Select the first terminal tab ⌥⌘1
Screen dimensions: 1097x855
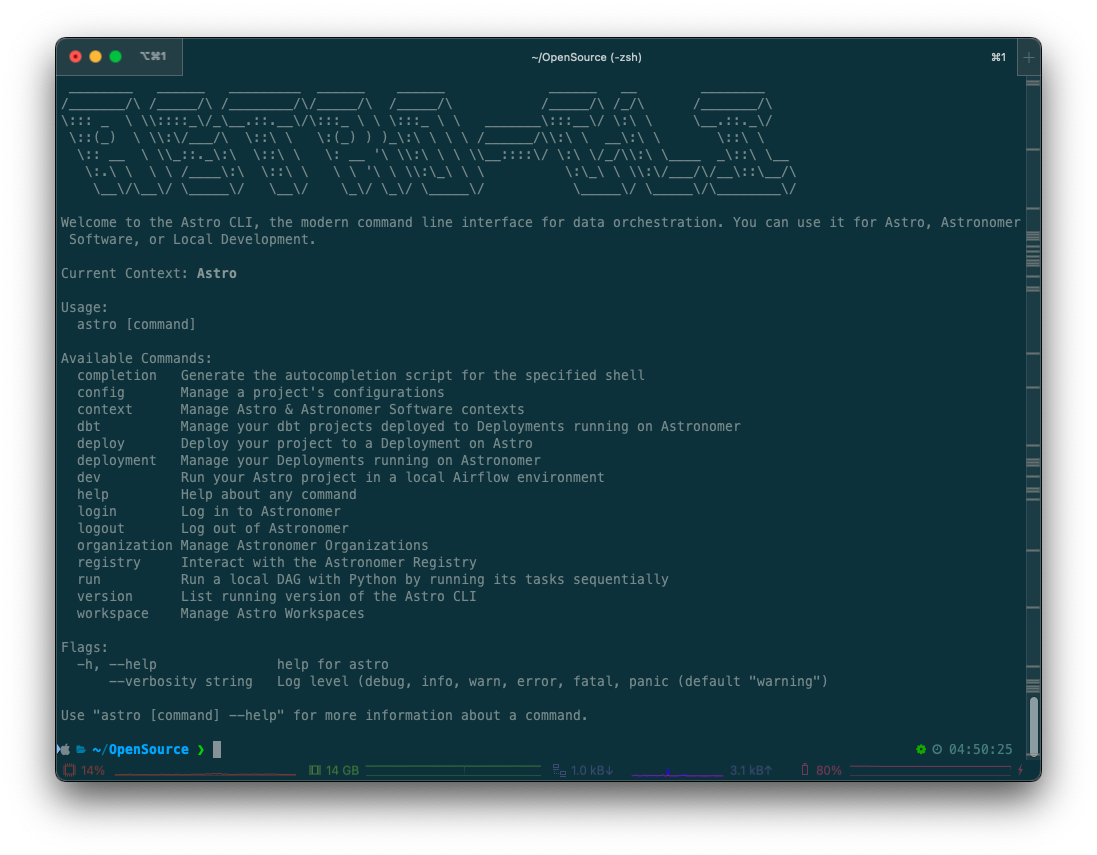tap(153, 57)
